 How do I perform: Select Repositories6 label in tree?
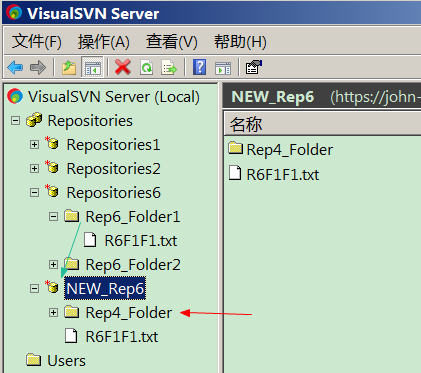coord(113,193)
